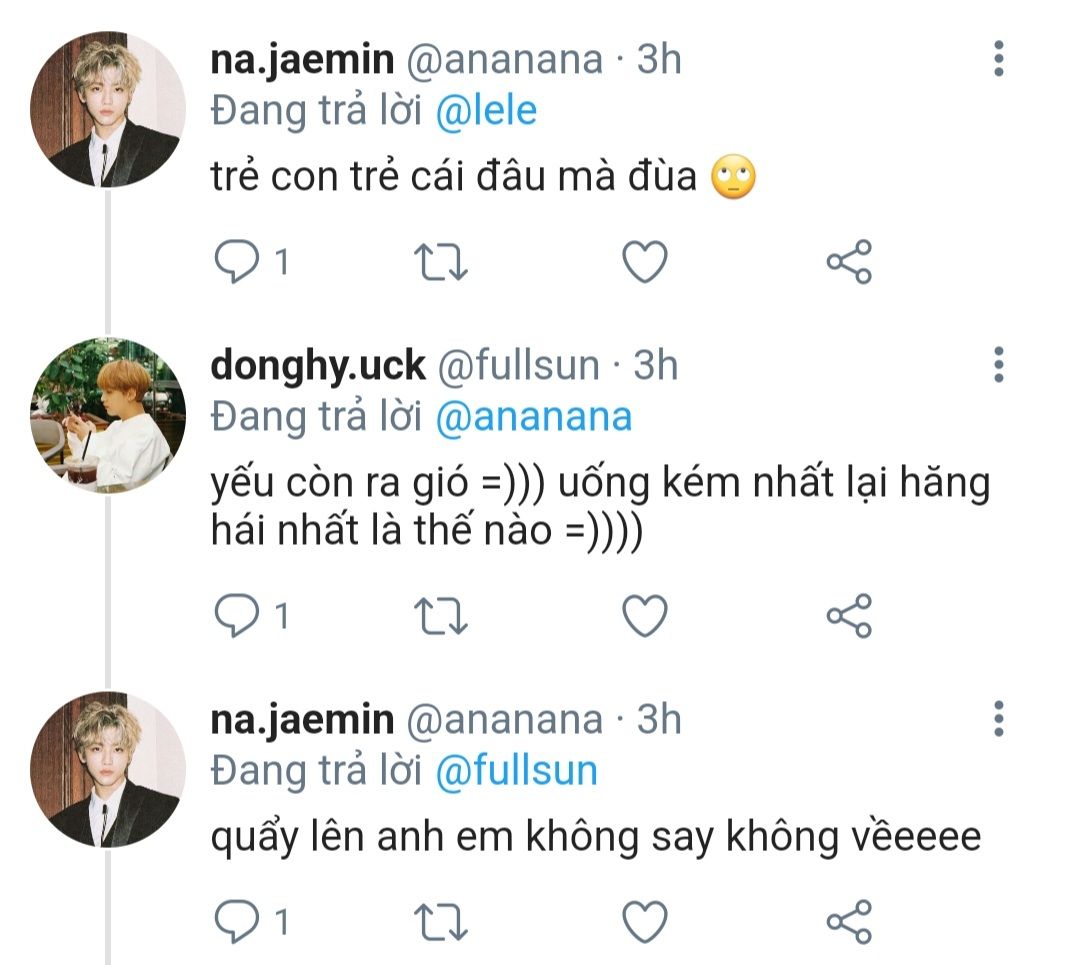Retweet the first na.jaemin tweet

point(441,262)
